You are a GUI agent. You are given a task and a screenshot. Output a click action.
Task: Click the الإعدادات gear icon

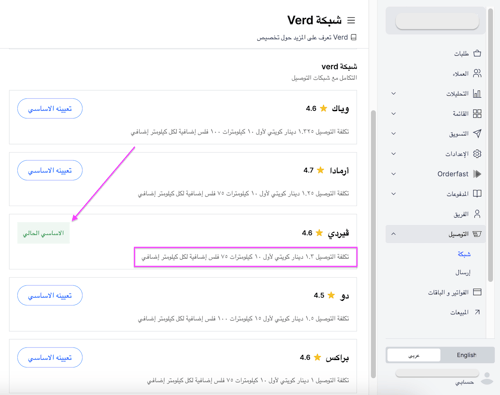(477, 154)
